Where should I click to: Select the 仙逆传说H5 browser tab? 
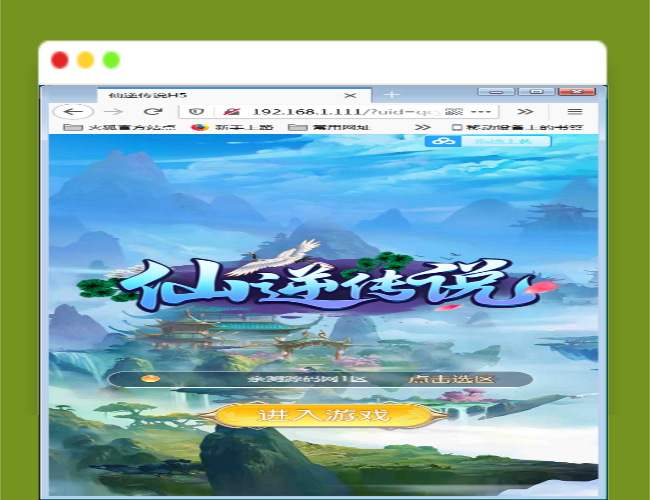(x=234, y=95)
